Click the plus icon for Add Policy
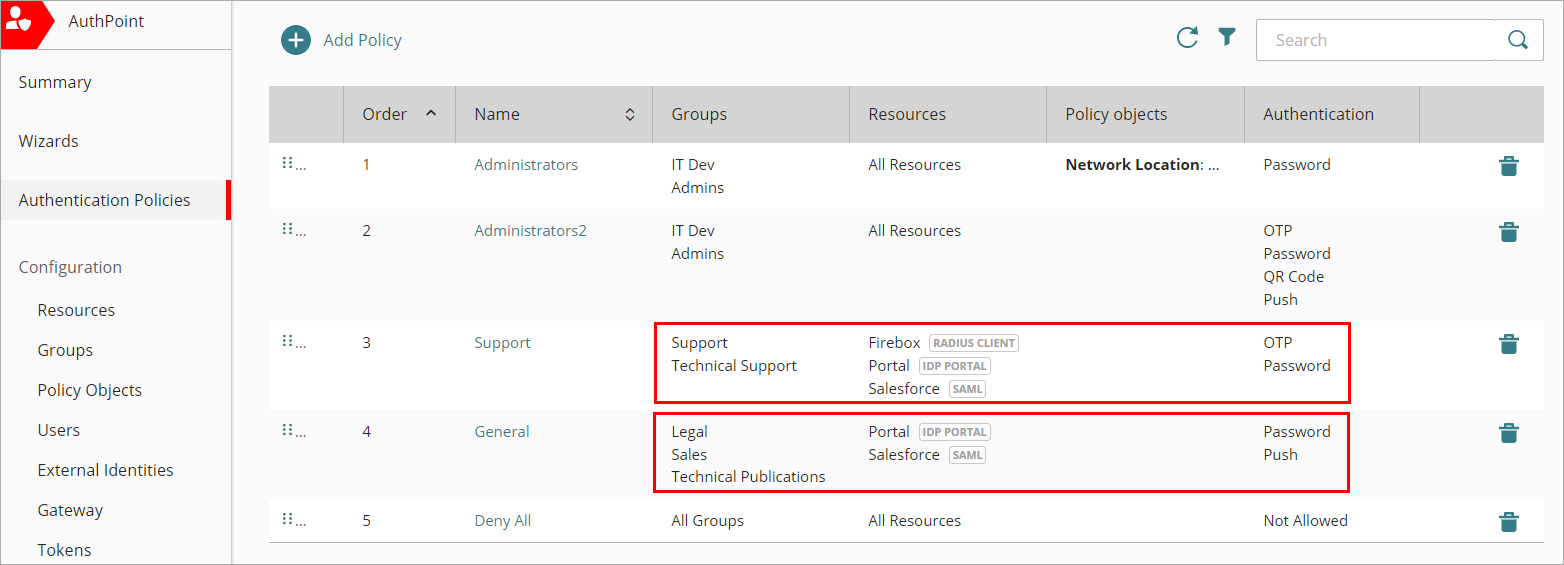Viewport: 1564px width, 565px height. [x=296, y=40]
